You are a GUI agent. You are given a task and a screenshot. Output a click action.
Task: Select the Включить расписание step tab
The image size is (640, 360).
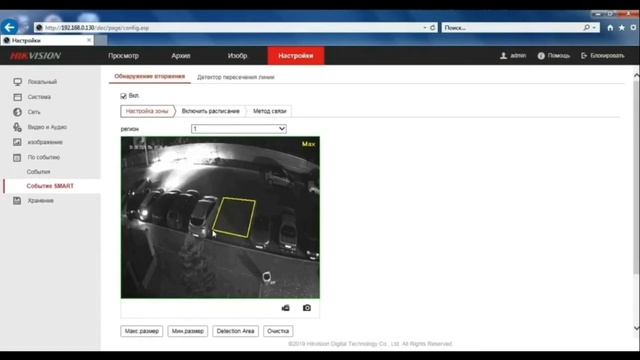(x=210, y=111)
